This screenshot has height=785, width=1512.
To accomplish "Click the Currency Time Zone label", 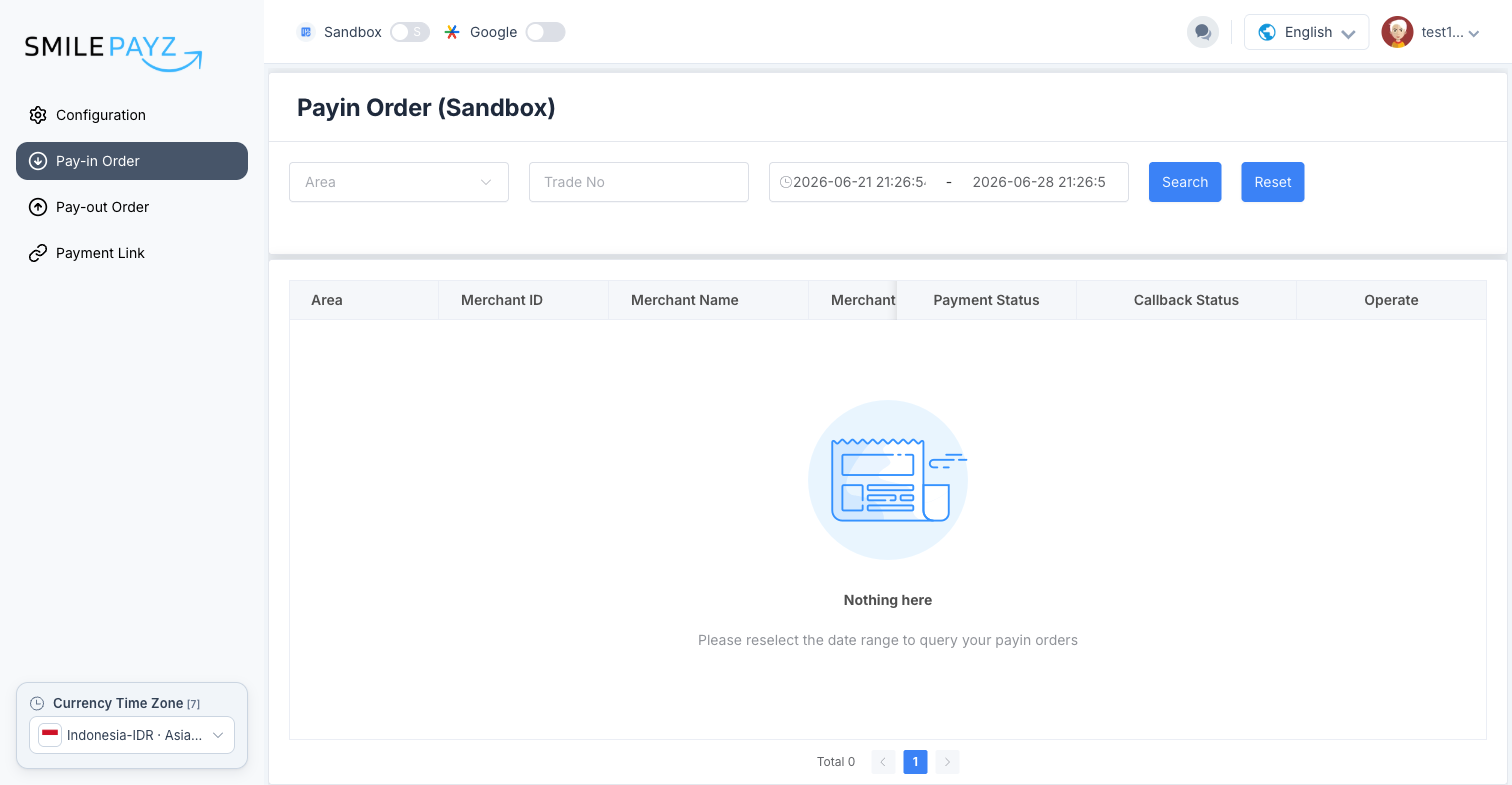I will 118,703.
